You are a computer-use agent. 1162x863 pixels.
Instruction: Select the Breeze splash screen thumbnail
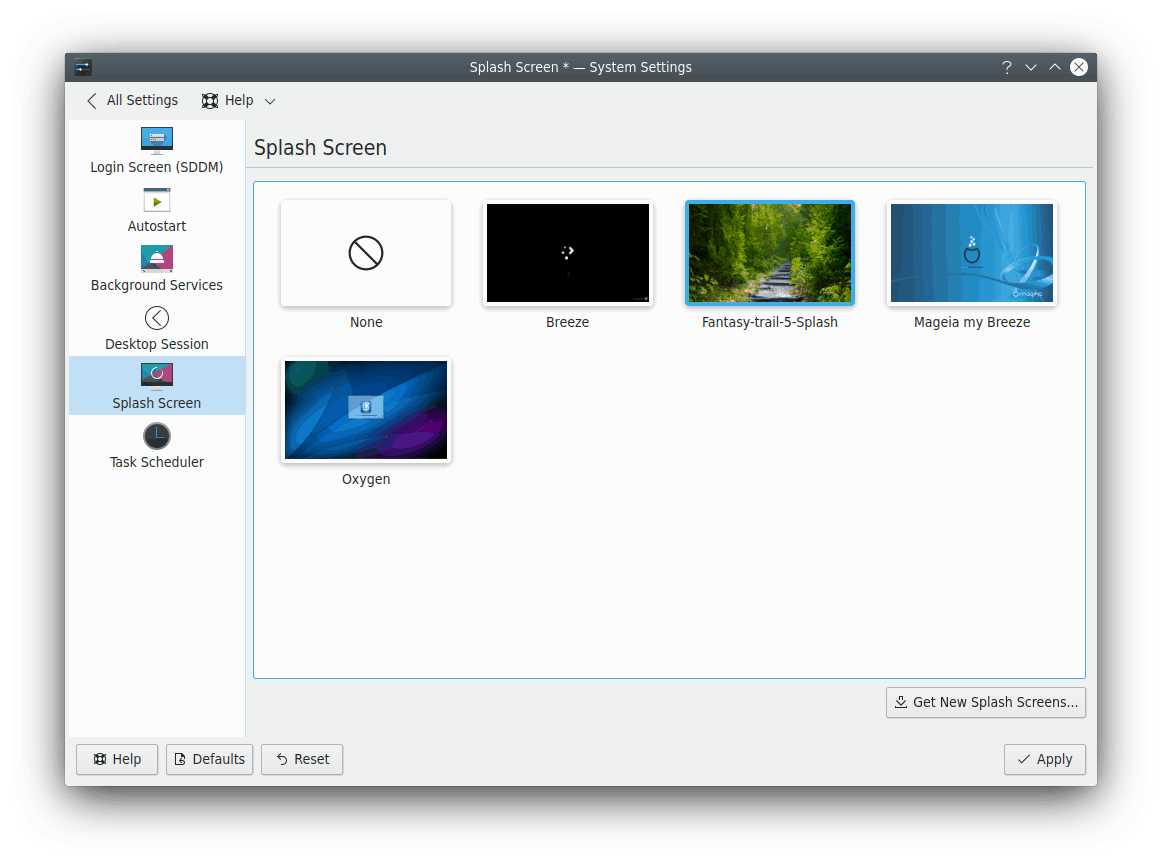pyautogui.click(x=567, y=253)
